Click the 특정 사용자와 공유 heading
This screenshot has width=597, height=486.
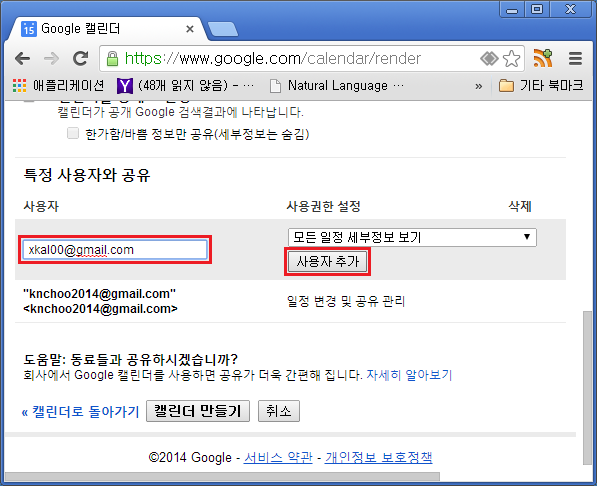point(87,175)
